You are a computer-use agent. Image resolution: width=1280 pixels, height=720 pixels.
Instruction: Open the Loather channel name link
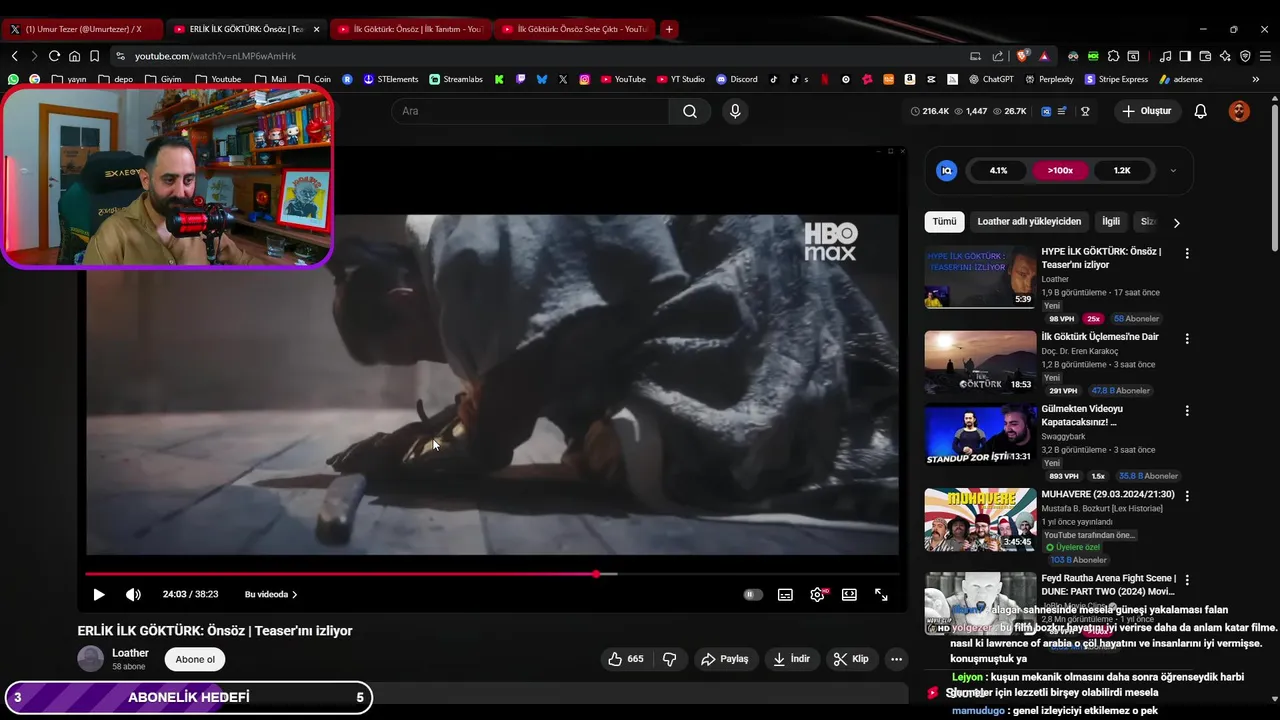(130, 653)
